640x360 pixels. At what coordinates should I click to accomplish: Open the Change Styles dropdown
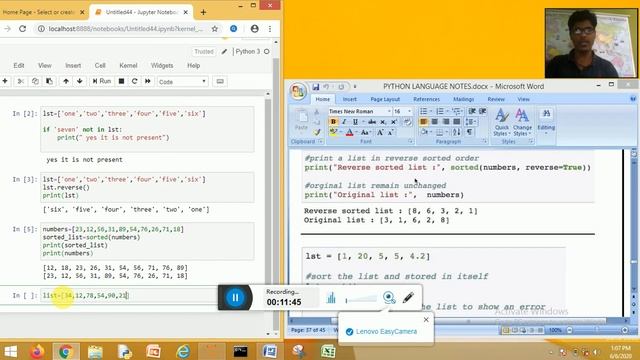522,122
